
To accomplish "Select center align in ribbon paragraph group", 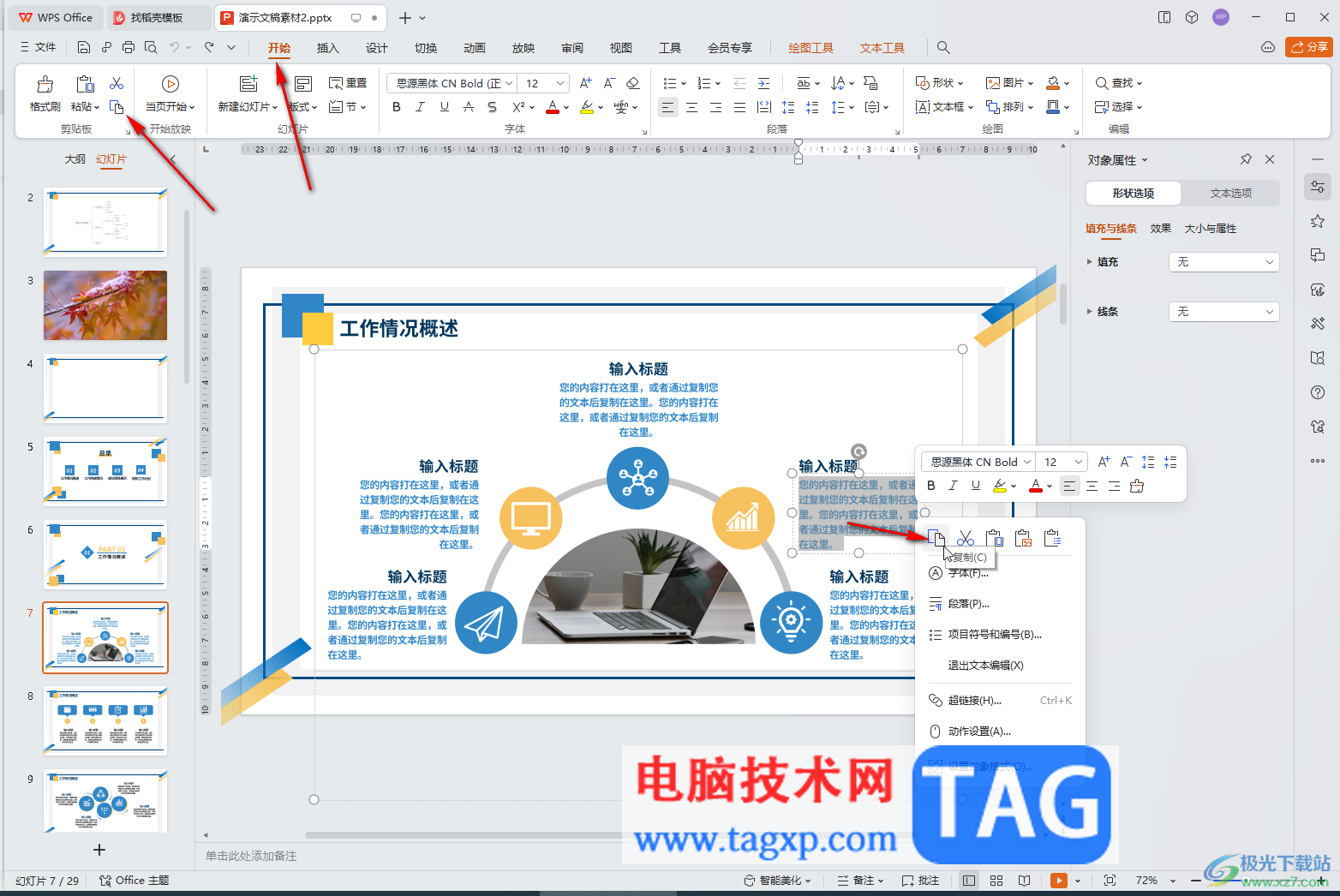I will click(692, 107).
